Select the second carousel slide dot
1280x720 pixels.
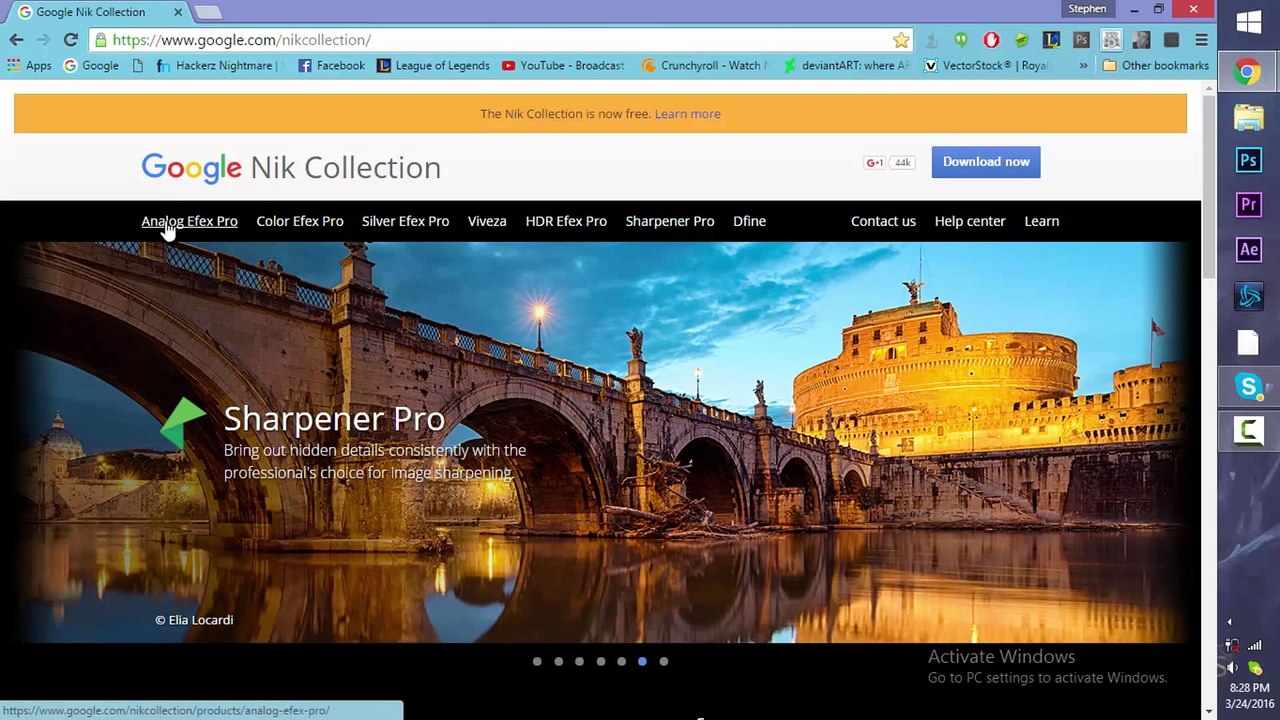pyautogui.click(x=558, y=661)
